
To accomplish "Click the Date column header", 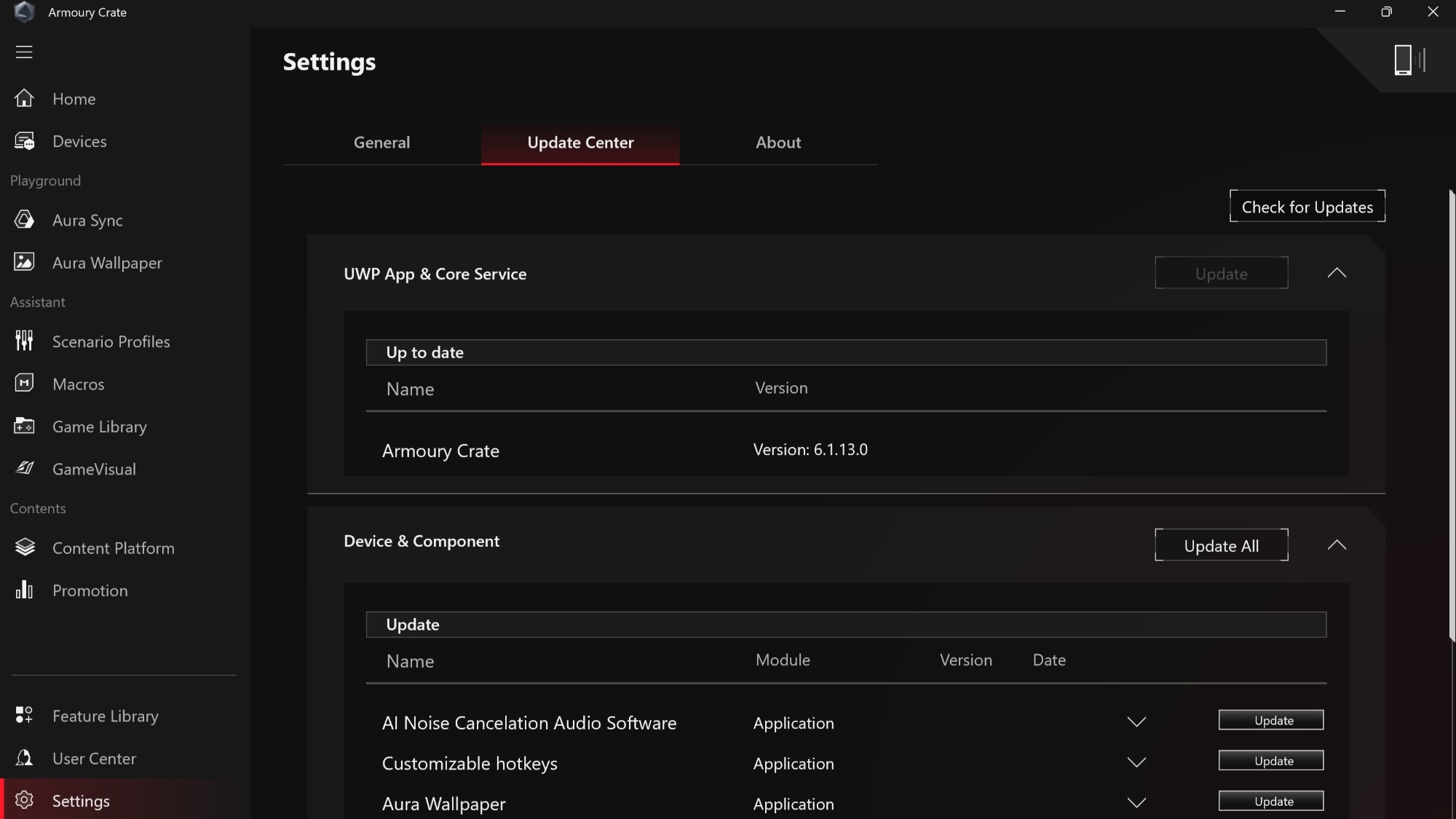I will coord(1049,660).
